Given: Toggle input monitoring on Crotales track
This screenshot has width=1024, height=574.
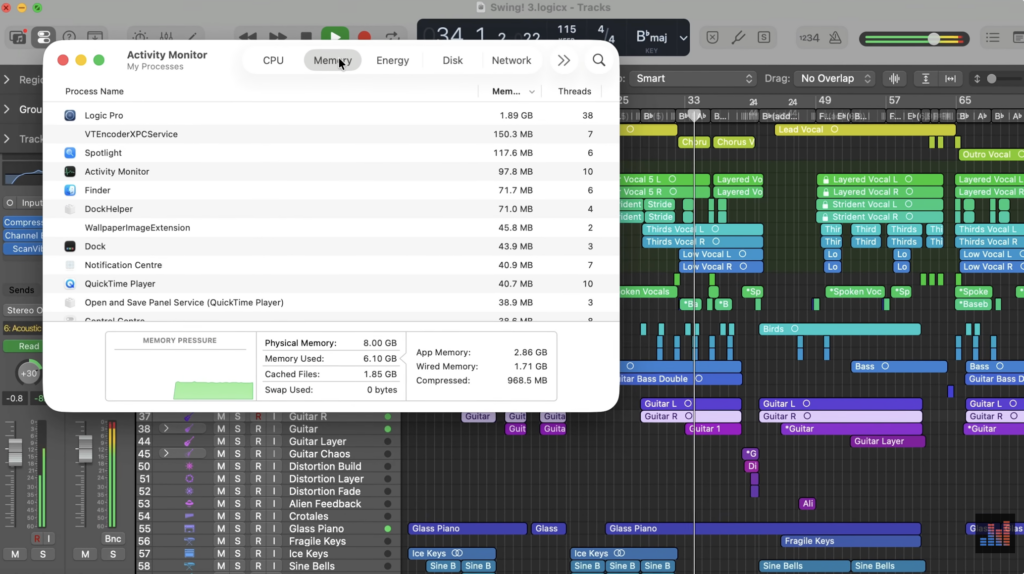Looking at the screenshot, I should (274, 517).
